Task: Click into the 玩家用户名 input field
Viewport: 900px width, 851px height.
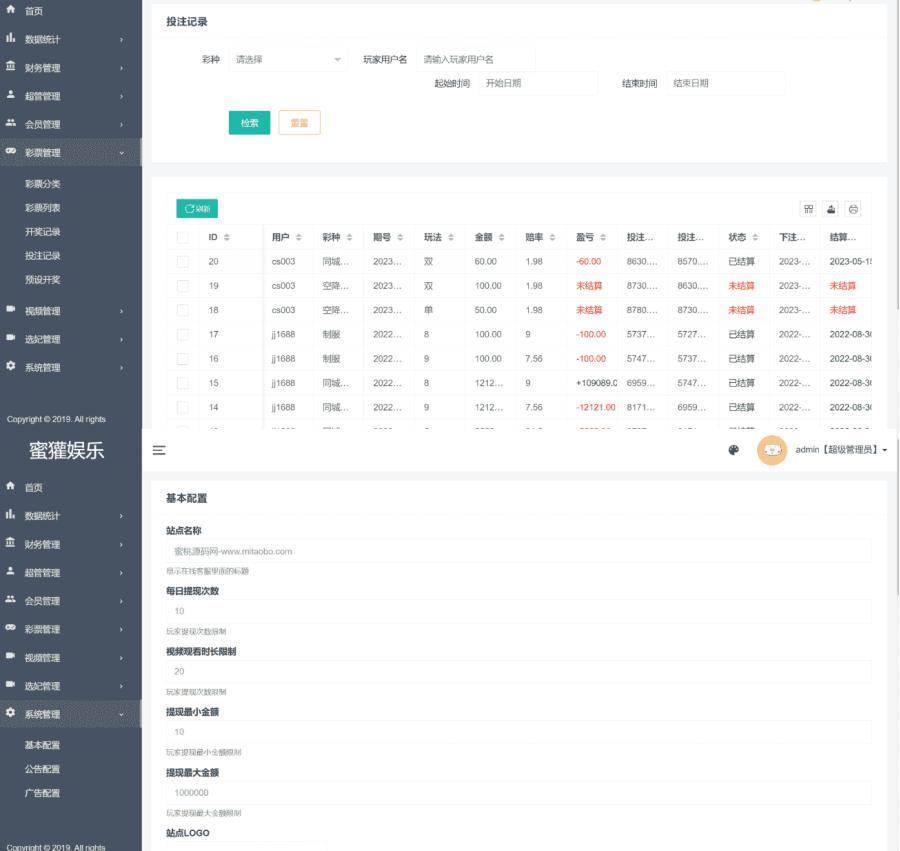Action: 476,60
